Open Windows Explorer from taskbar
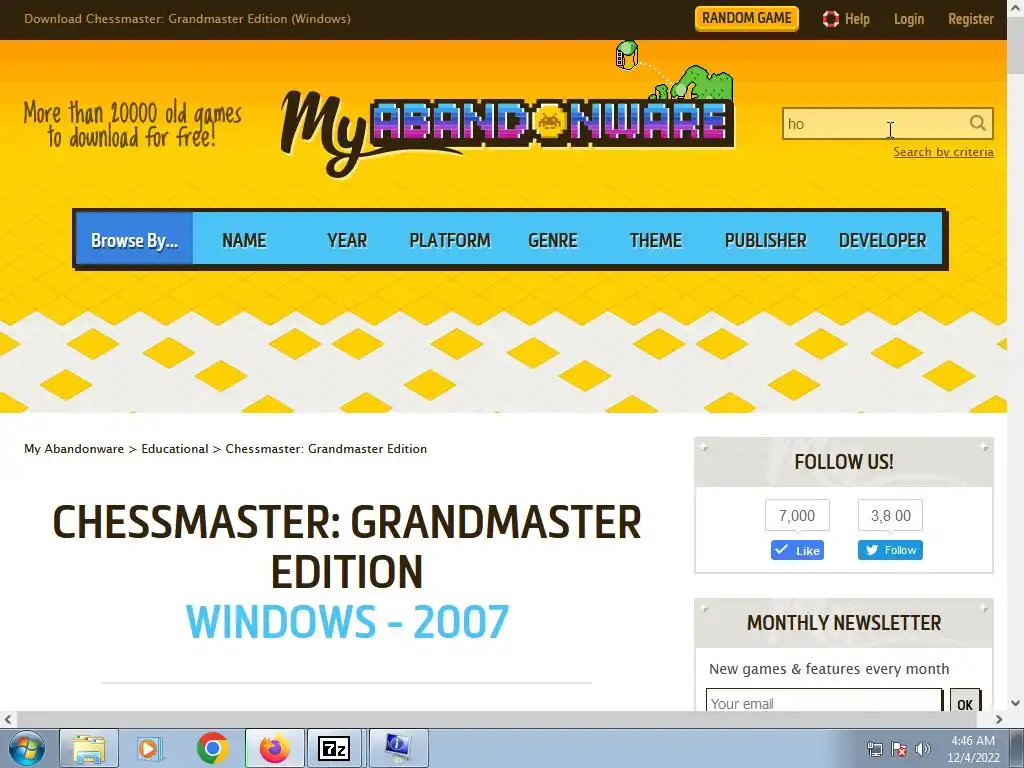1024x768 pixels. (x=89, y=748)
